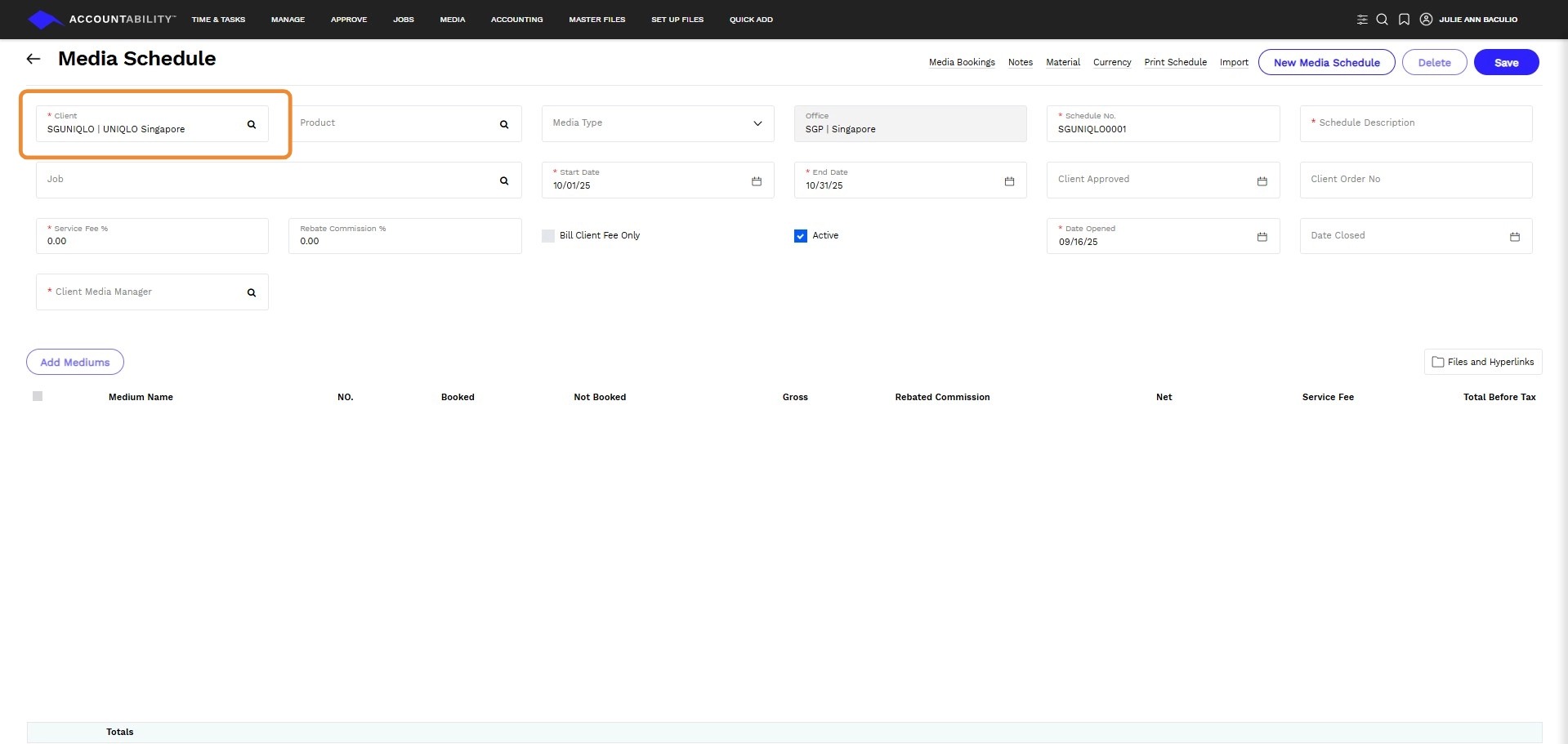Image resolution: width=1568 pixels, height=744 pixels.
Task: Open the Media menu
Action: (453, 20)
